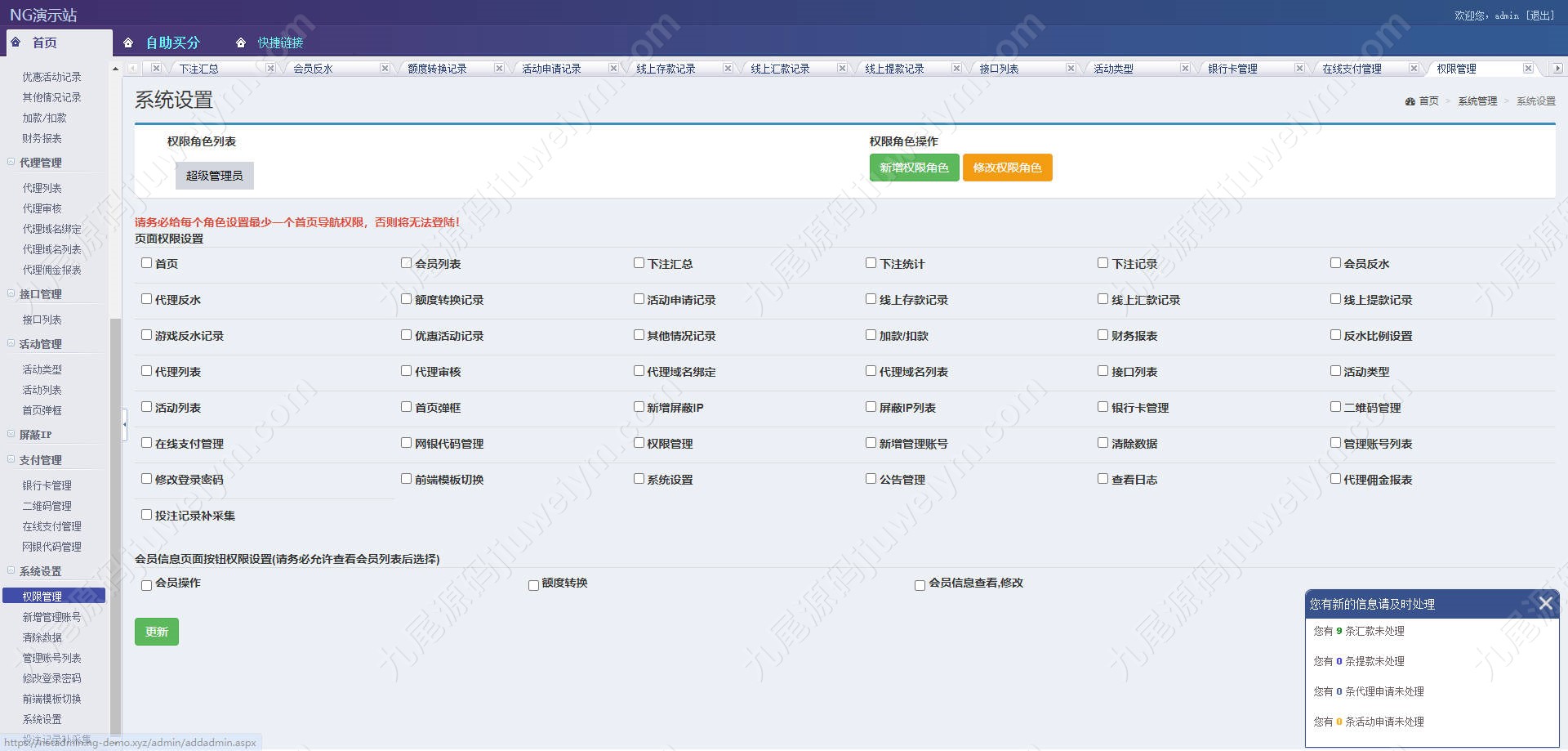Screen dimensions: 1568x751
Task: Collapse the 支付管理 sidebar group
Action: [x=11, y=460]
